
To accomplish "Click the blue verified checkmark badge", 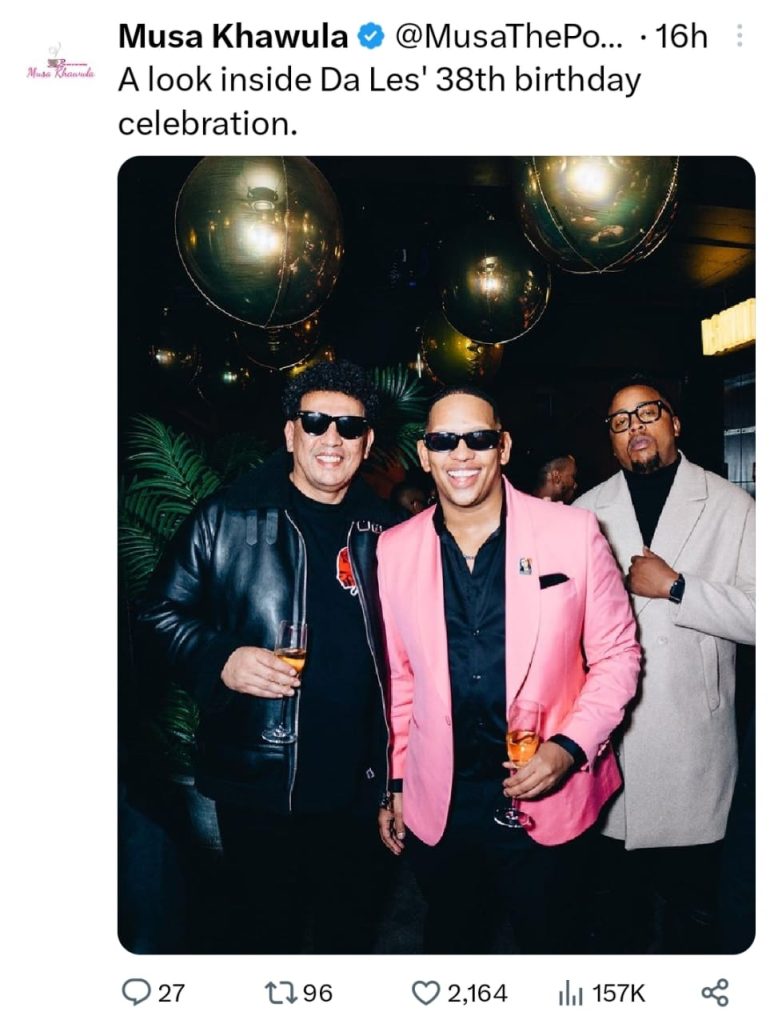I will pyautogui.click(x=371, y=38).
